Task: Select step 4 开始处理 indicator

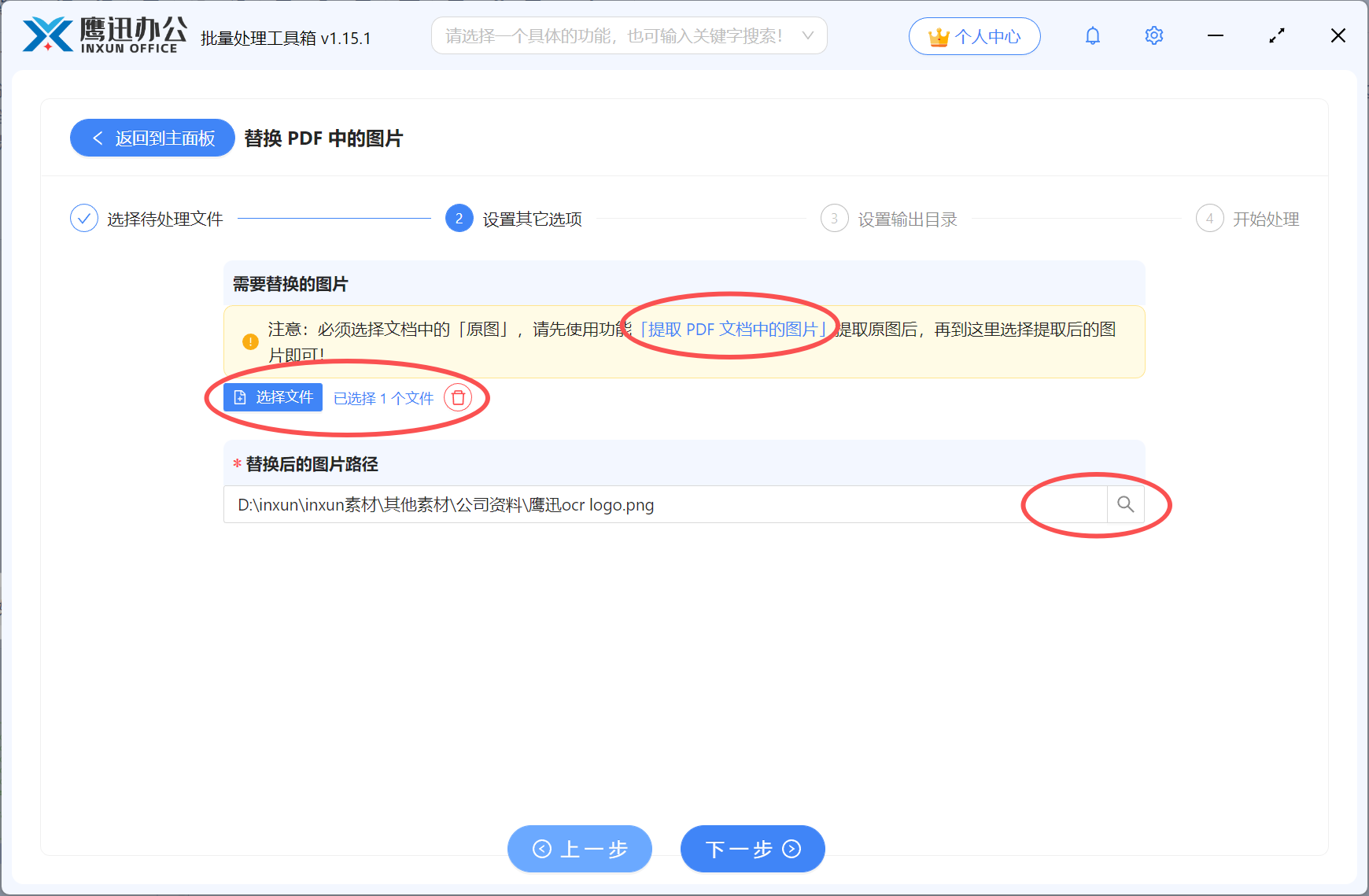Action: pyautogui.click(x=1209, y=219)
